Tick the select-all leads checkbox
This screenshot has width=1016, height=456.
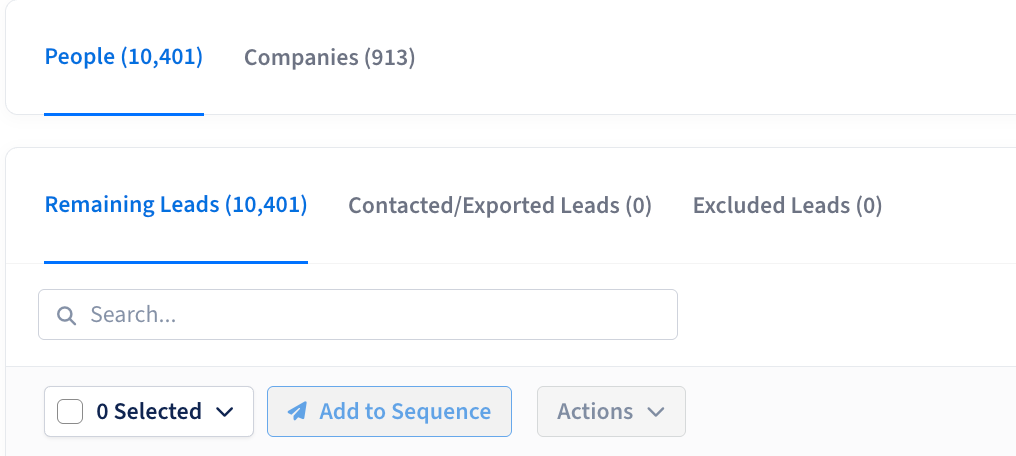70,411
